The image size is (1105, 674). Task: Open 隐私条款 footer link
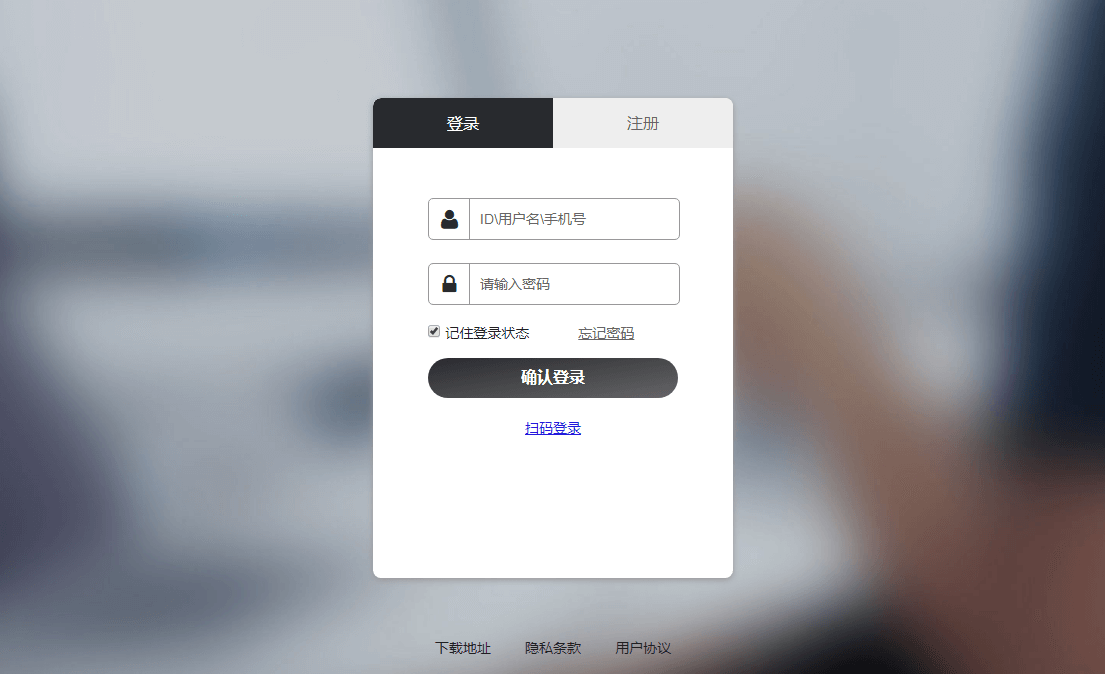pyautogui.click(x=553, y=647)
